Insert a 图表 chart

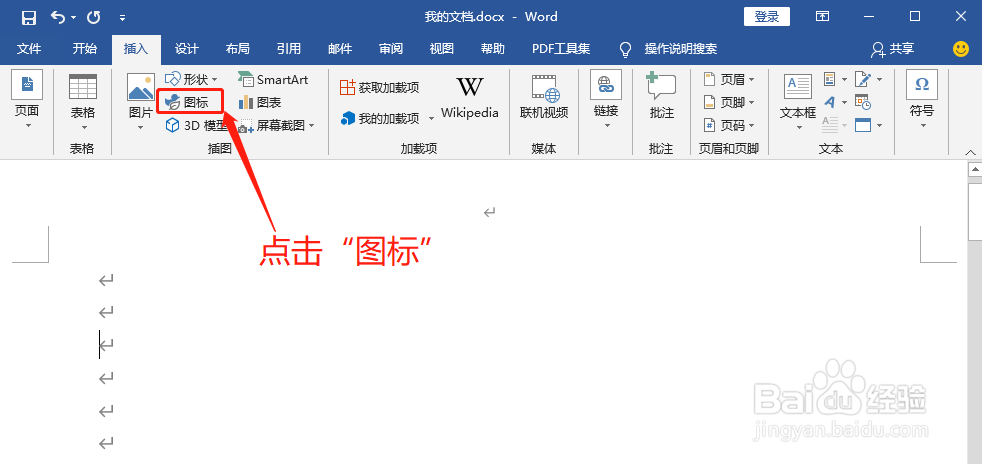[260, 102]
